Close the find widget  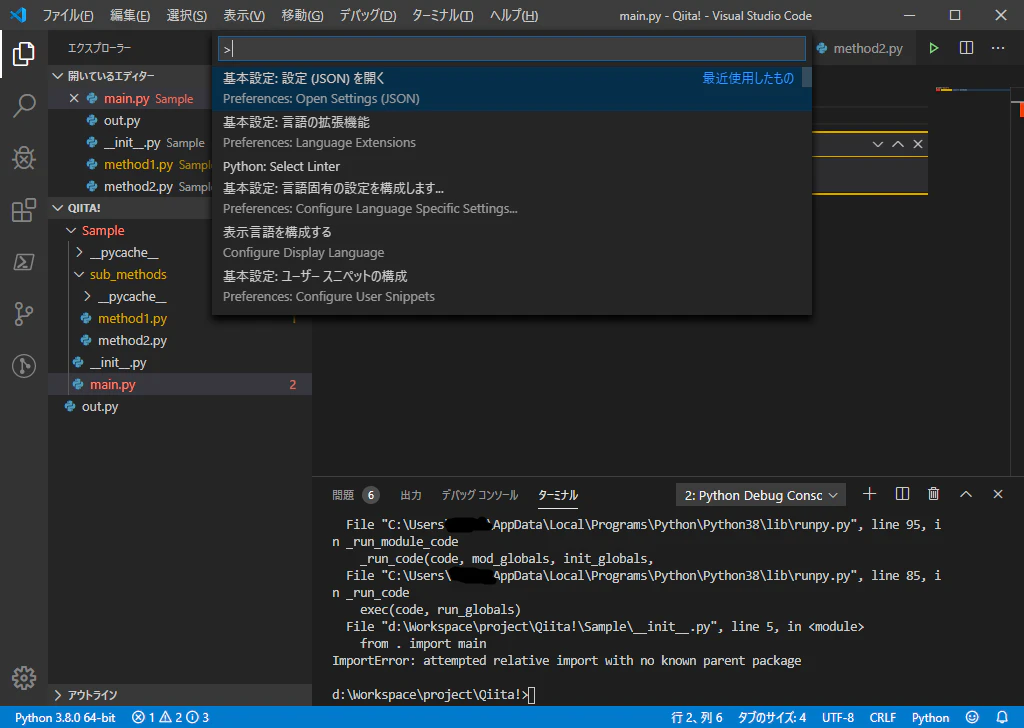[x=918, y=144]
